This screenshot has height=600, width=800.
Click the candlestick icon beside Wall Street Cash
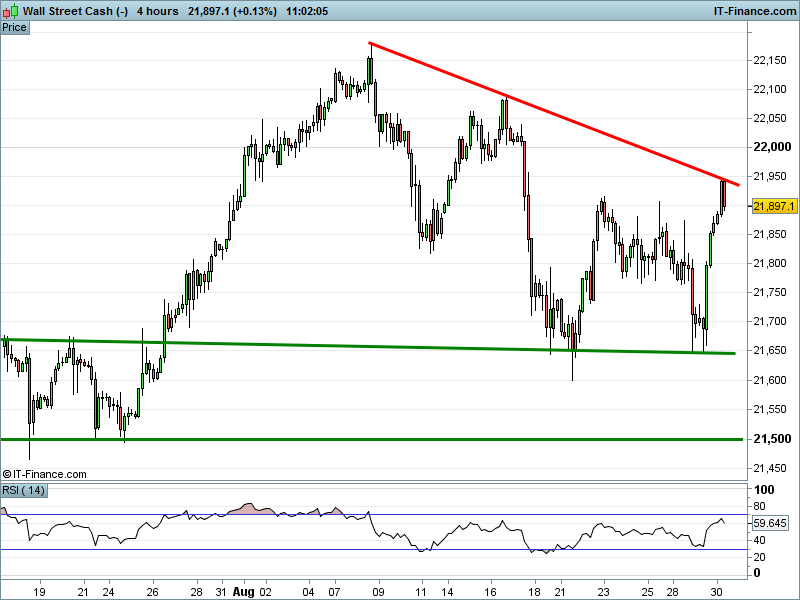click(x=11, y=11)
